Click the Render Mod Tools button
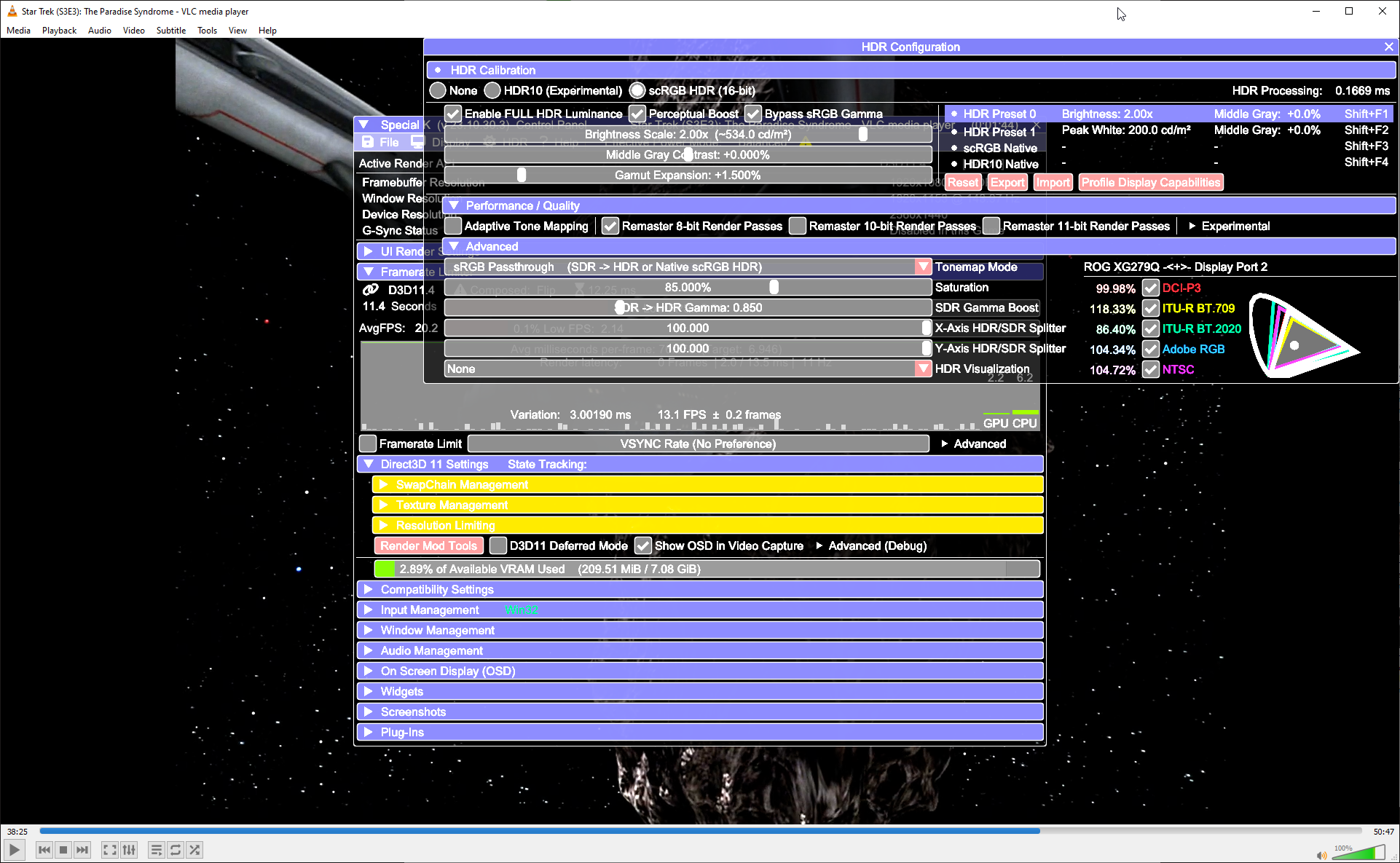Viewport: 1400px width, 863px height. click(x=428, y=545)
